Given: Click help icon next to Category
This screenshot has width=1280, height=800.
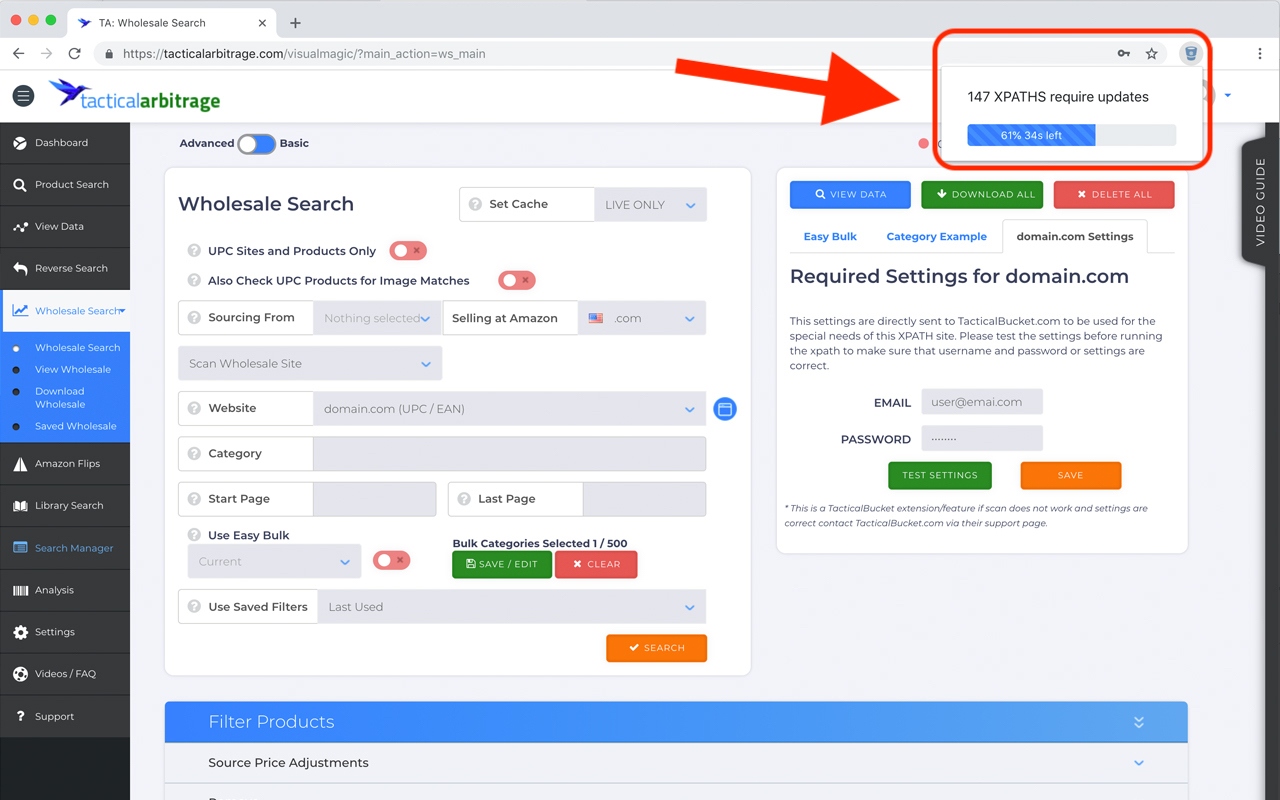Looking at the screenshot, I should pos(194,454).
